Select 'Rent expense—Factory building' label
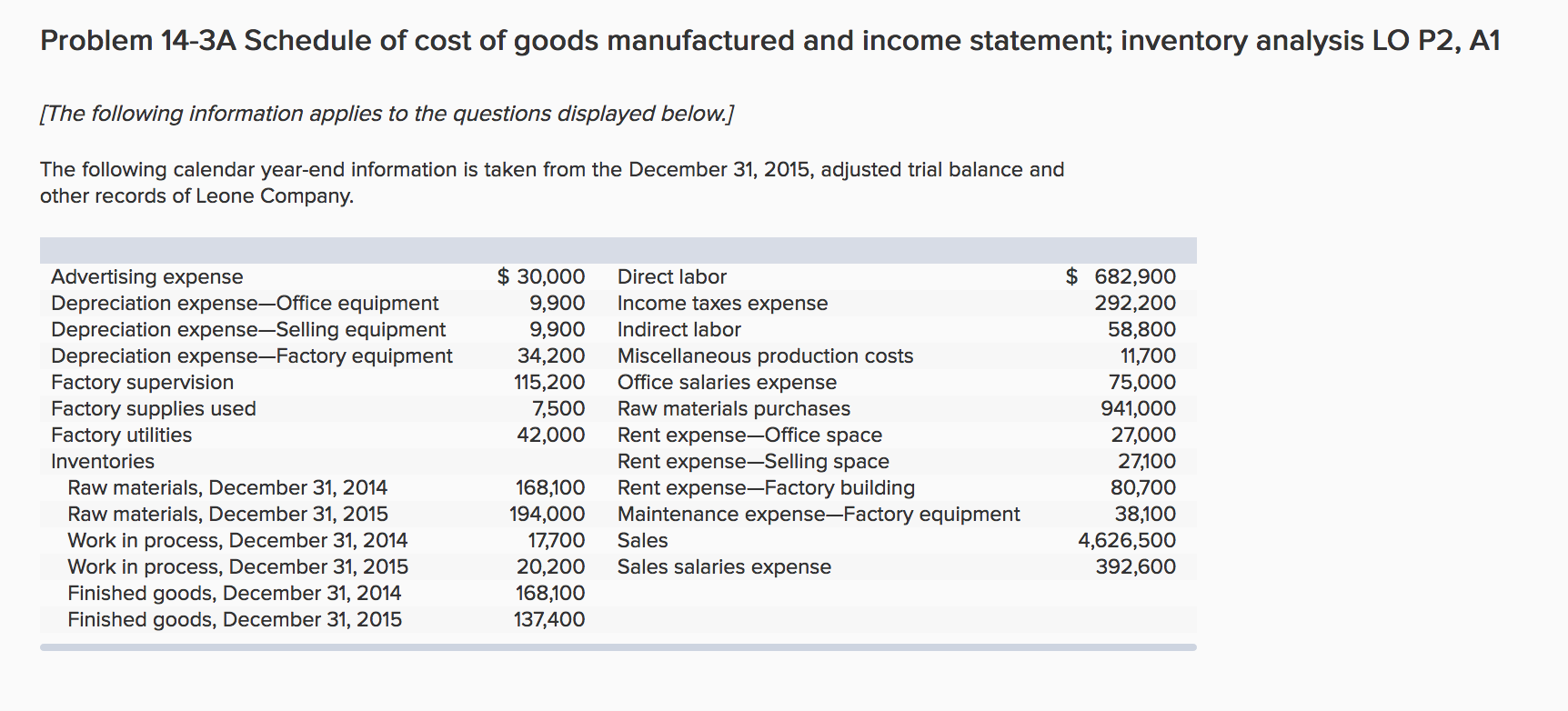 pyautogui.click(x=767, y=487)
